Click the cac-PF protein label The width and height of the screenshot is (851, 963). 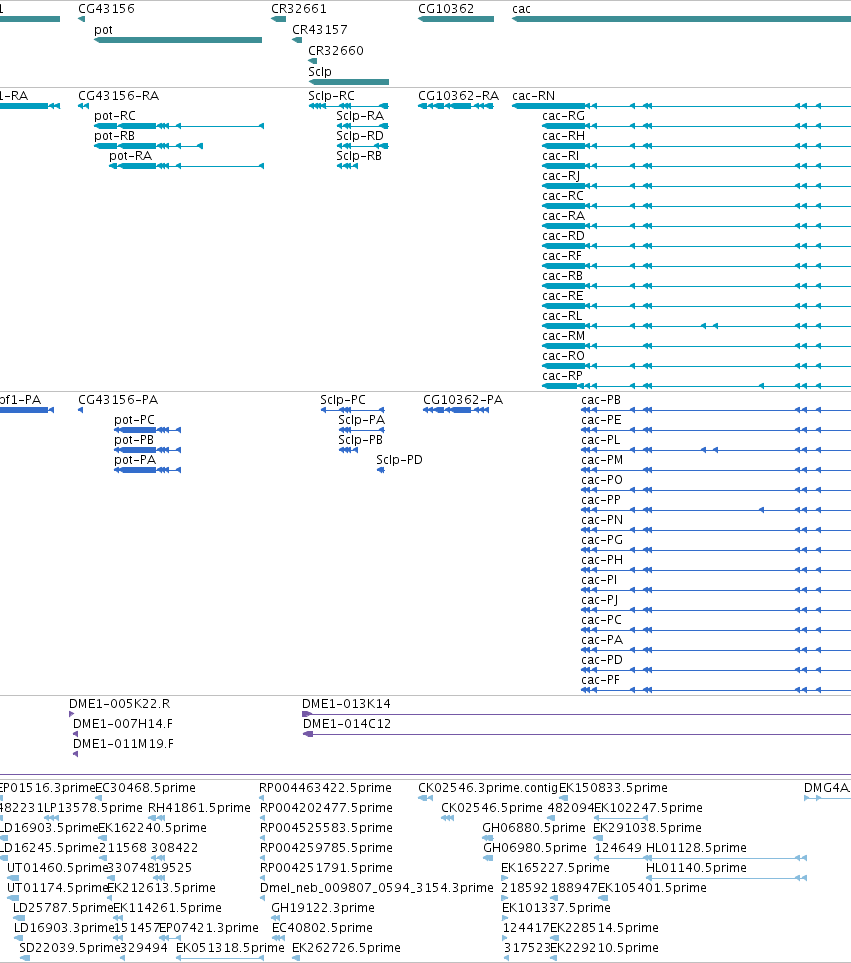[600, 680]
